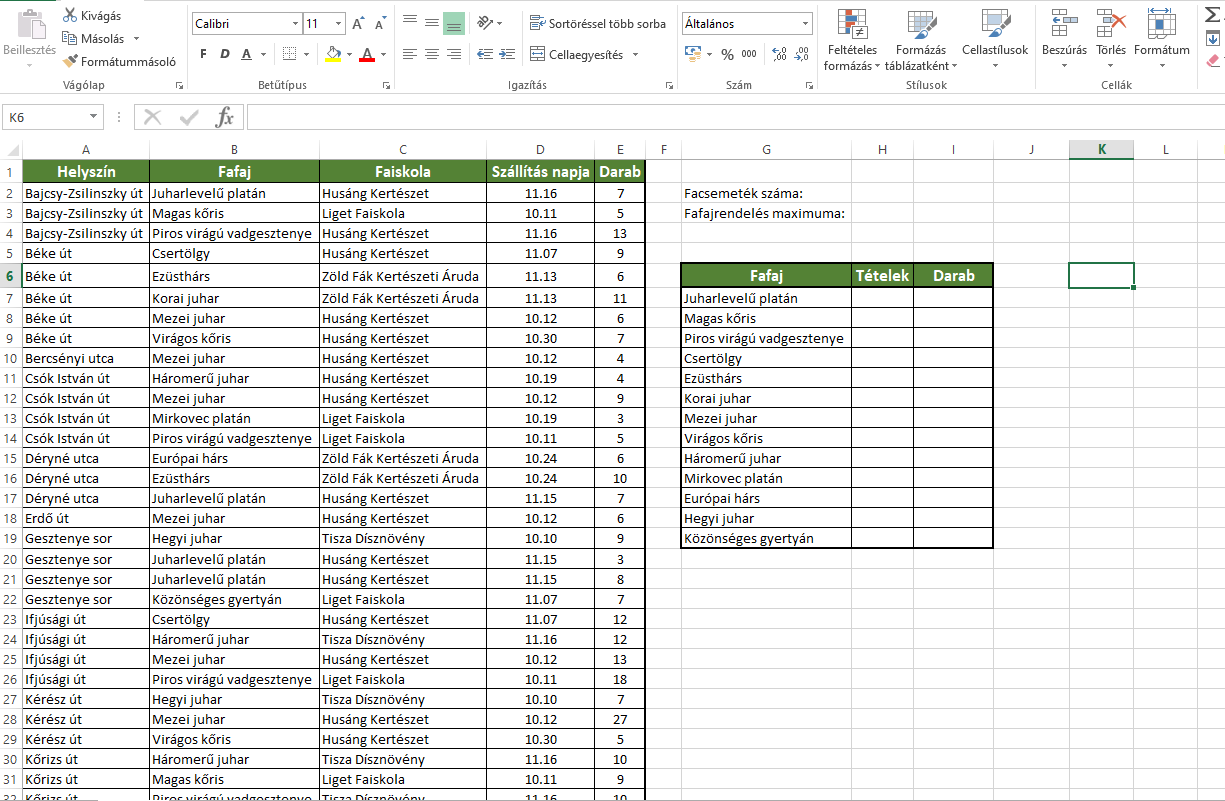Click the increase indent icon
The image size is (1225, 801).
[507, 54]
